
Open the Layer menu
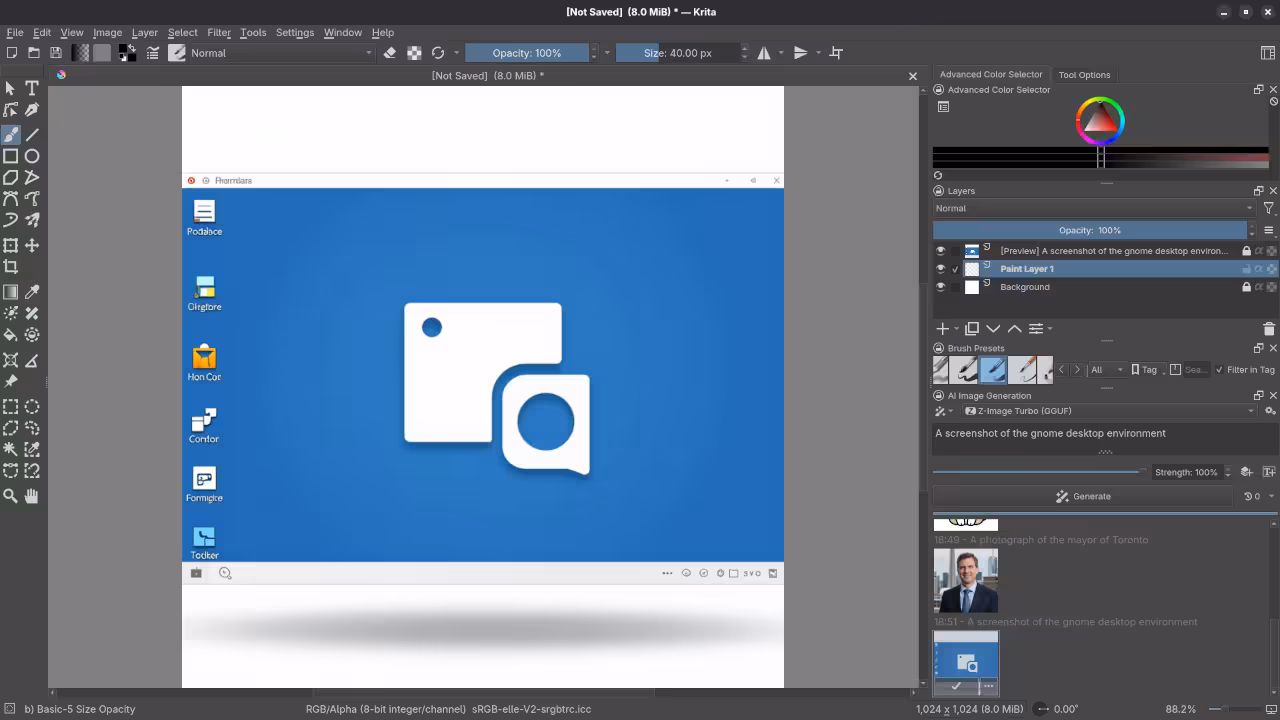pos(143,32)
